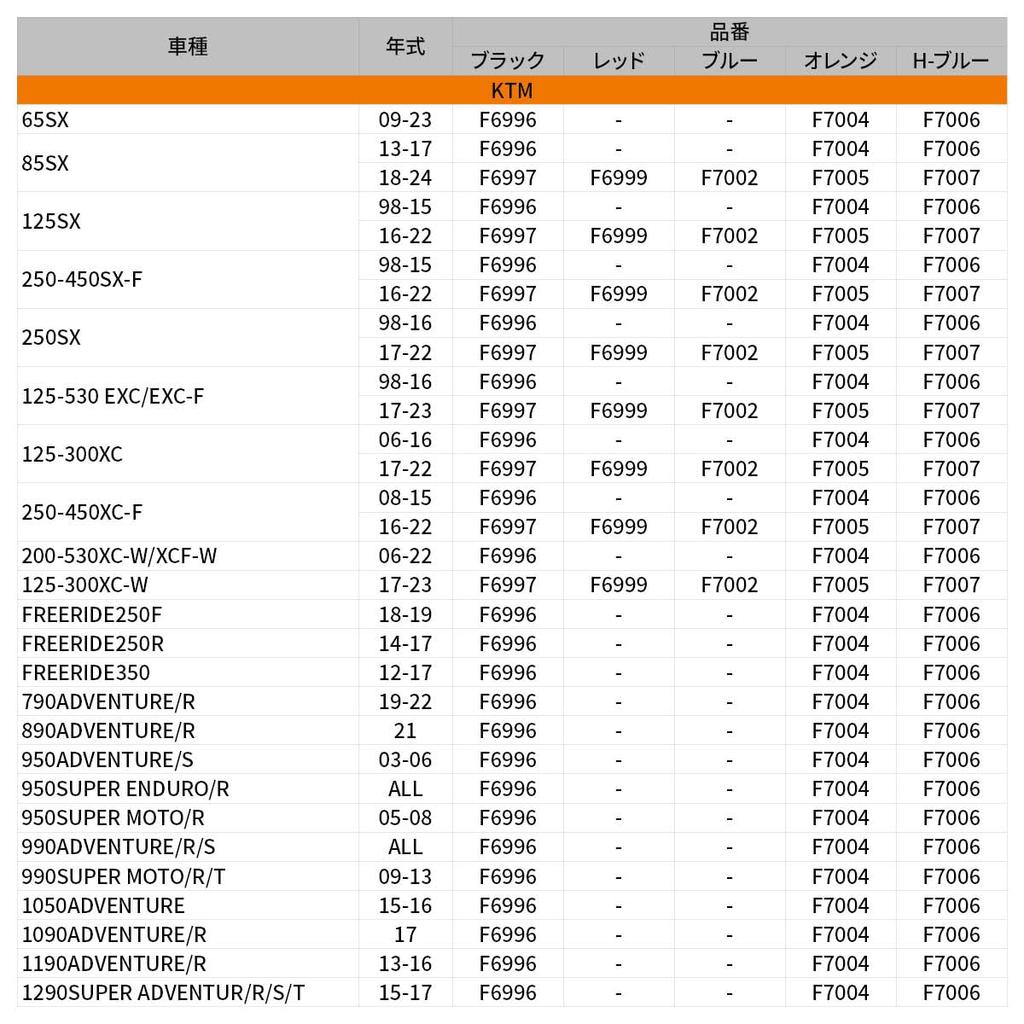Click the 250-450SX-F model label
Viewport: 1024px width, 1024px height.
tap(82, 279)
